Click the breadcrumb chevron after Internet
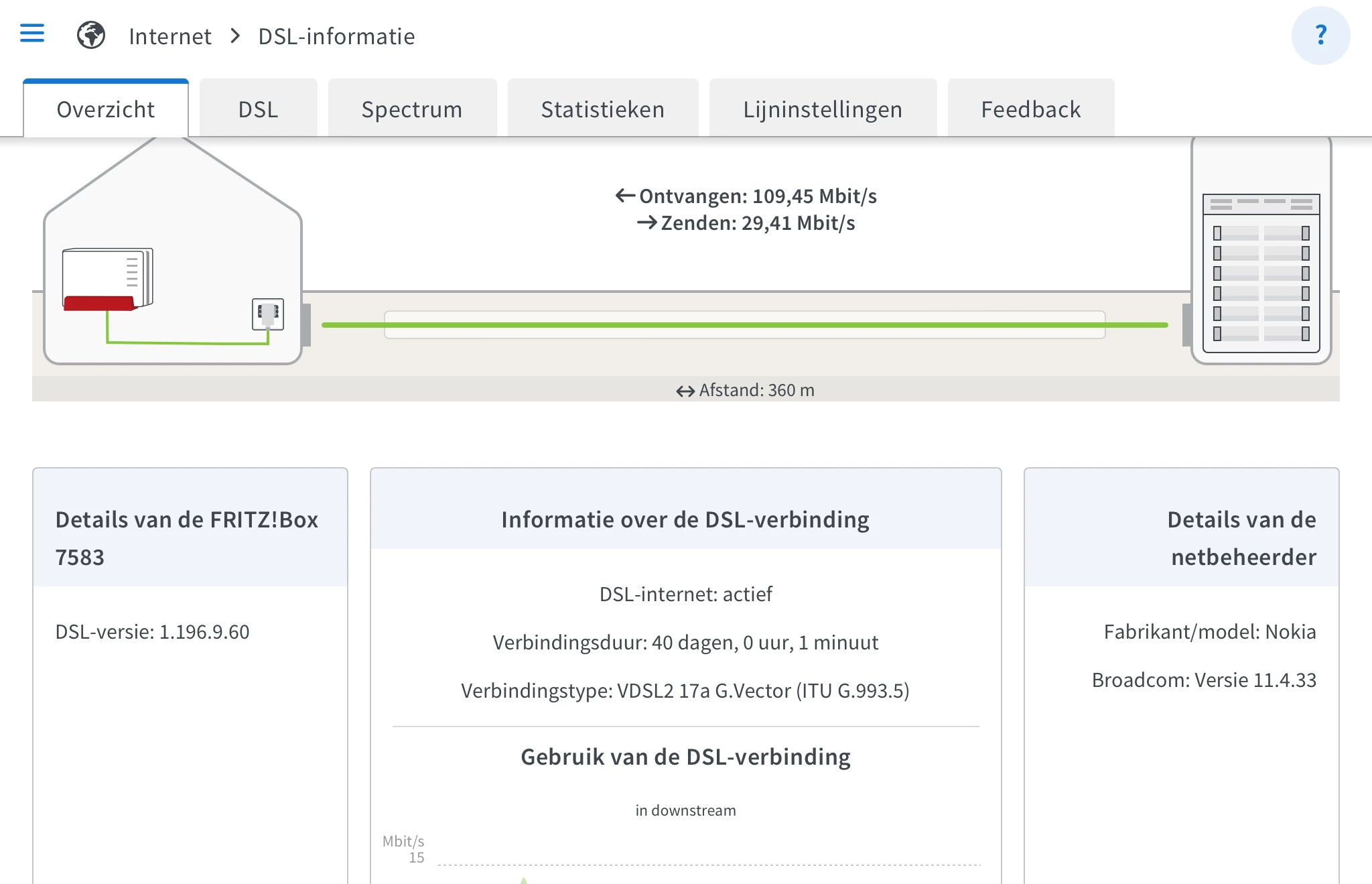The image size is (1372, 884). 235,36
